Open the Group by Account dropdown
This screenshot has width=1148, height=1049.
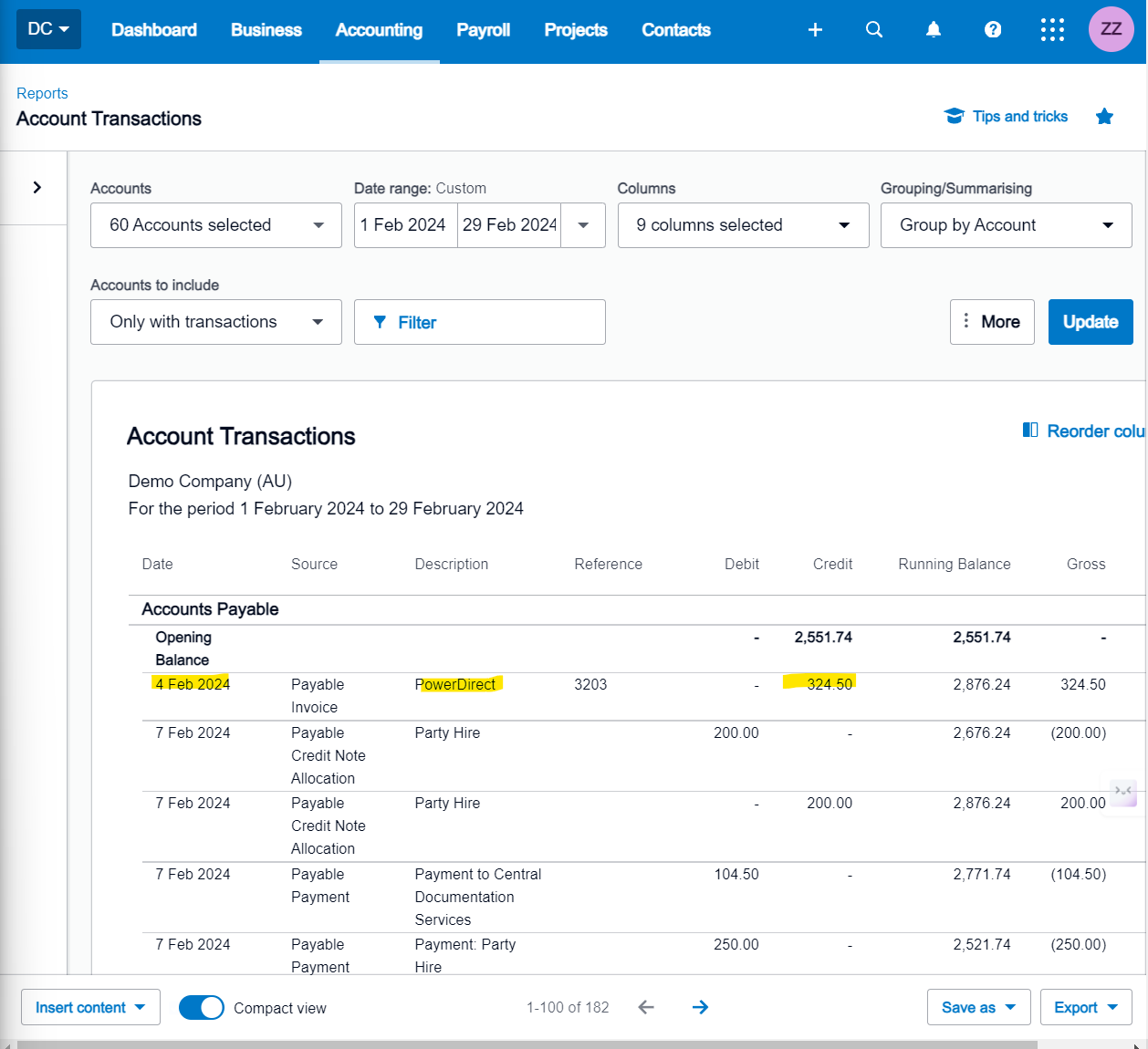(1006, 225)
